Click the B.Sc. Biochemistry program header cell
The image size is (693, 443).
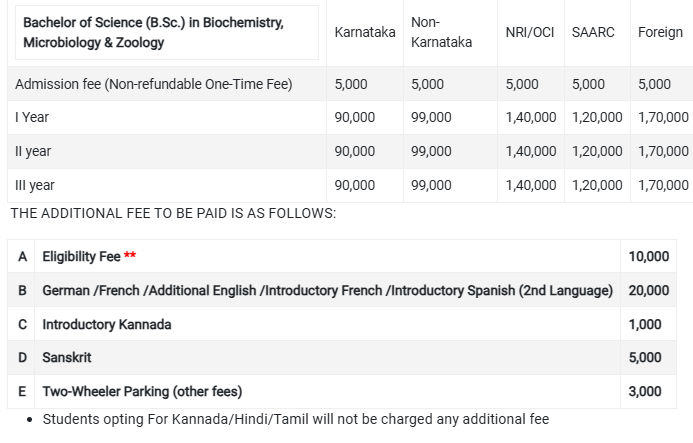click(x=167, y=33)
